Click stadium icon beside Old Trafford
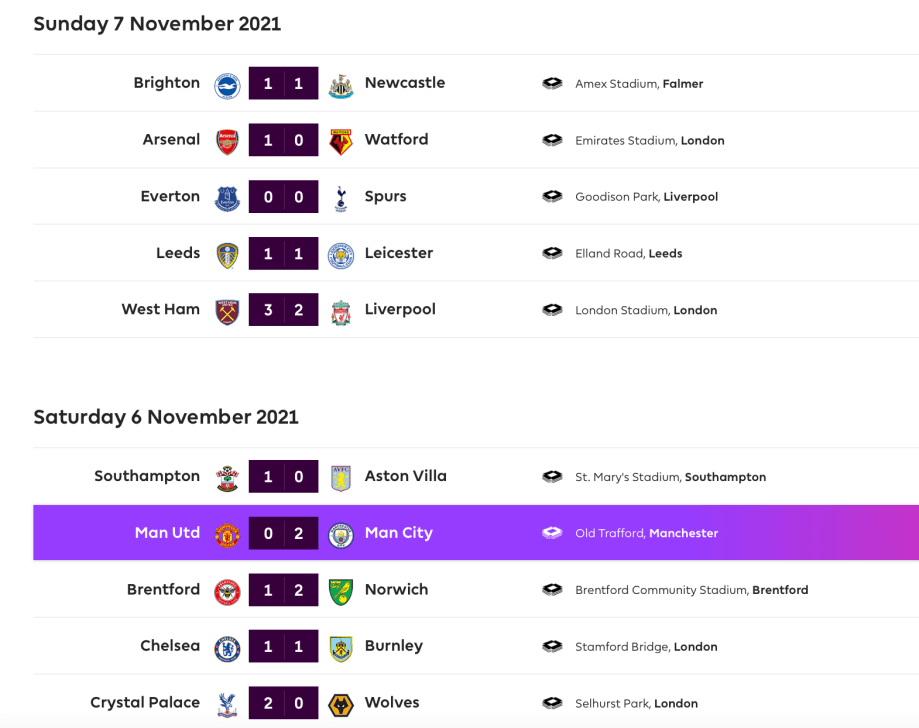Image resolution: width=919 pixels, height=728 pixels. (552, 534)
